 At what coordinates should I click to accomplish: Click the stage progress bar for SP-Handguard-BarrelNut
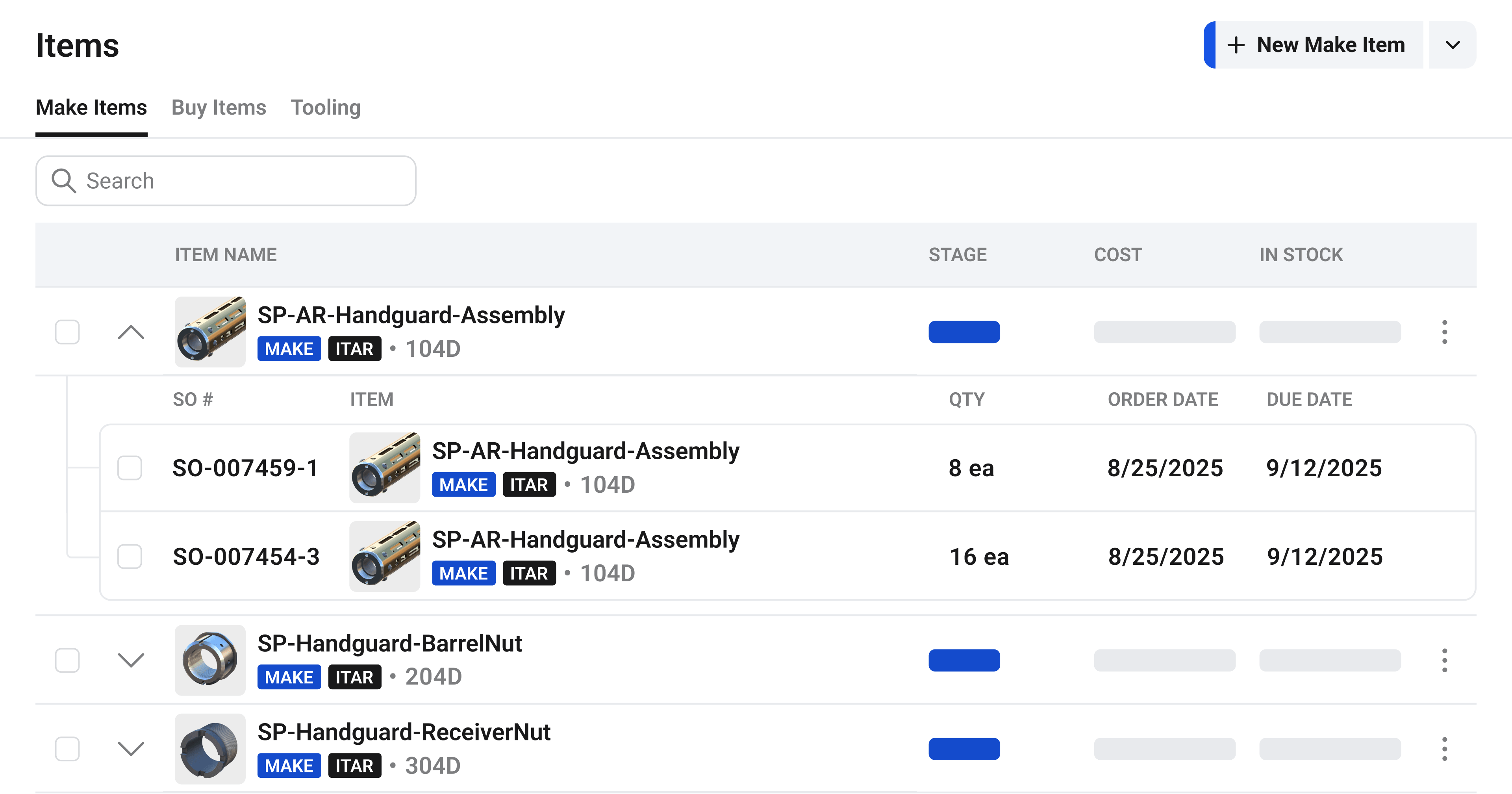tap(964, 660)
